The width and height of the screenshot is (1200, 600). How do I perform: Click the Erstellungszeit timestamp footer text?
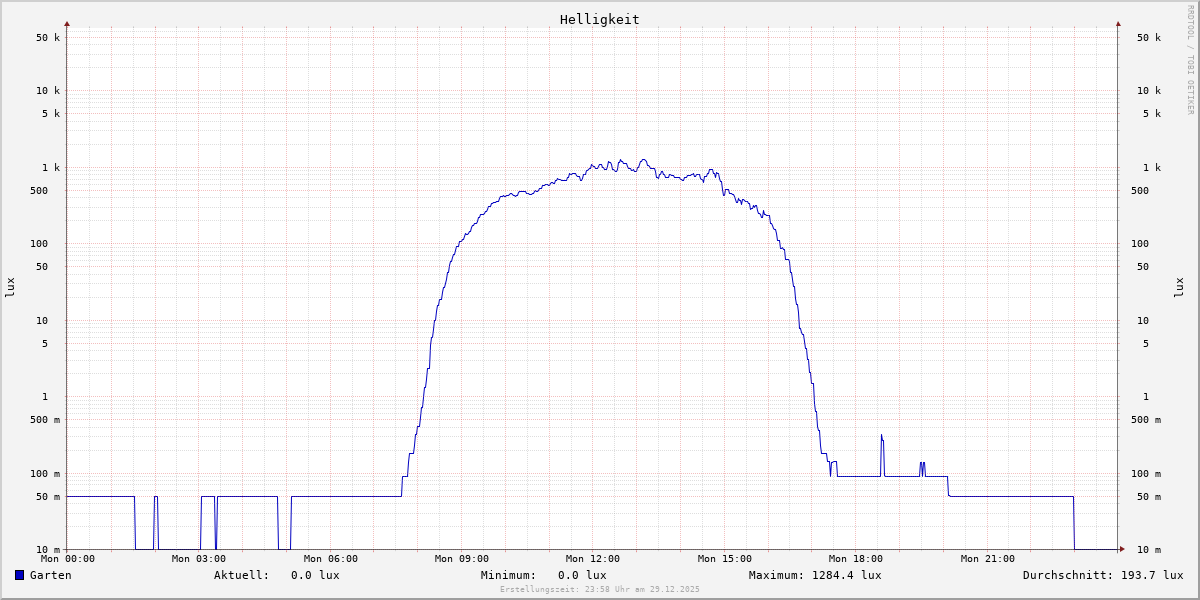600,589
